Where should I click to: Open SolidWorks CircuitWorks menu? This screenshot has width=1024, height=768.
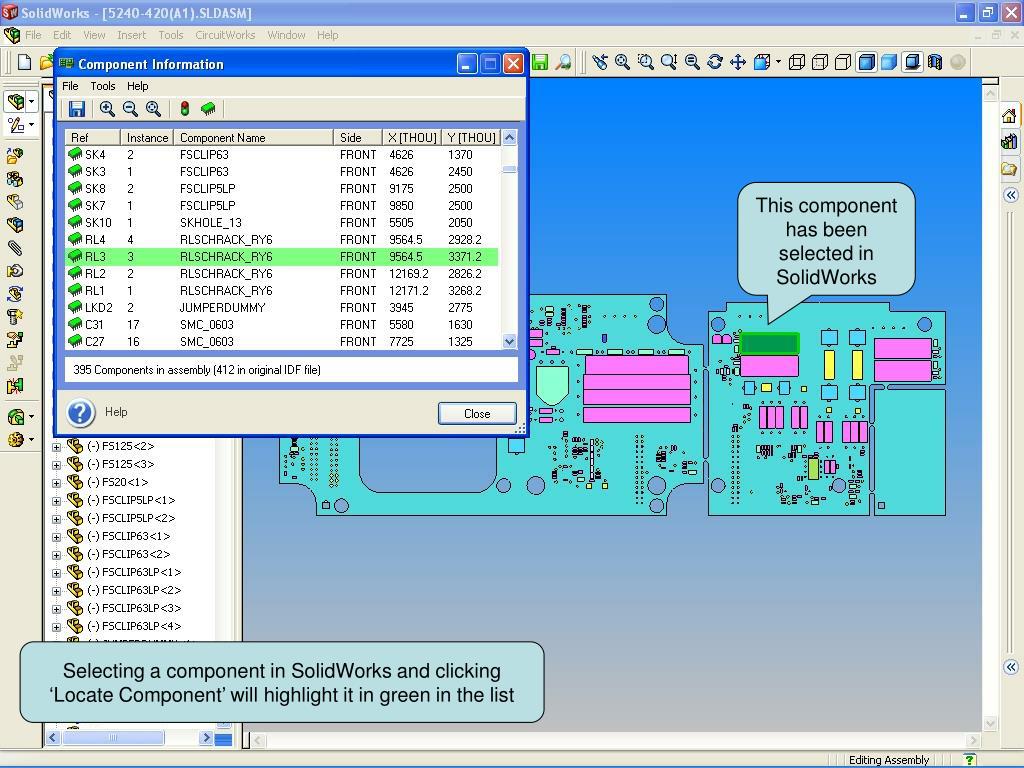225,35
